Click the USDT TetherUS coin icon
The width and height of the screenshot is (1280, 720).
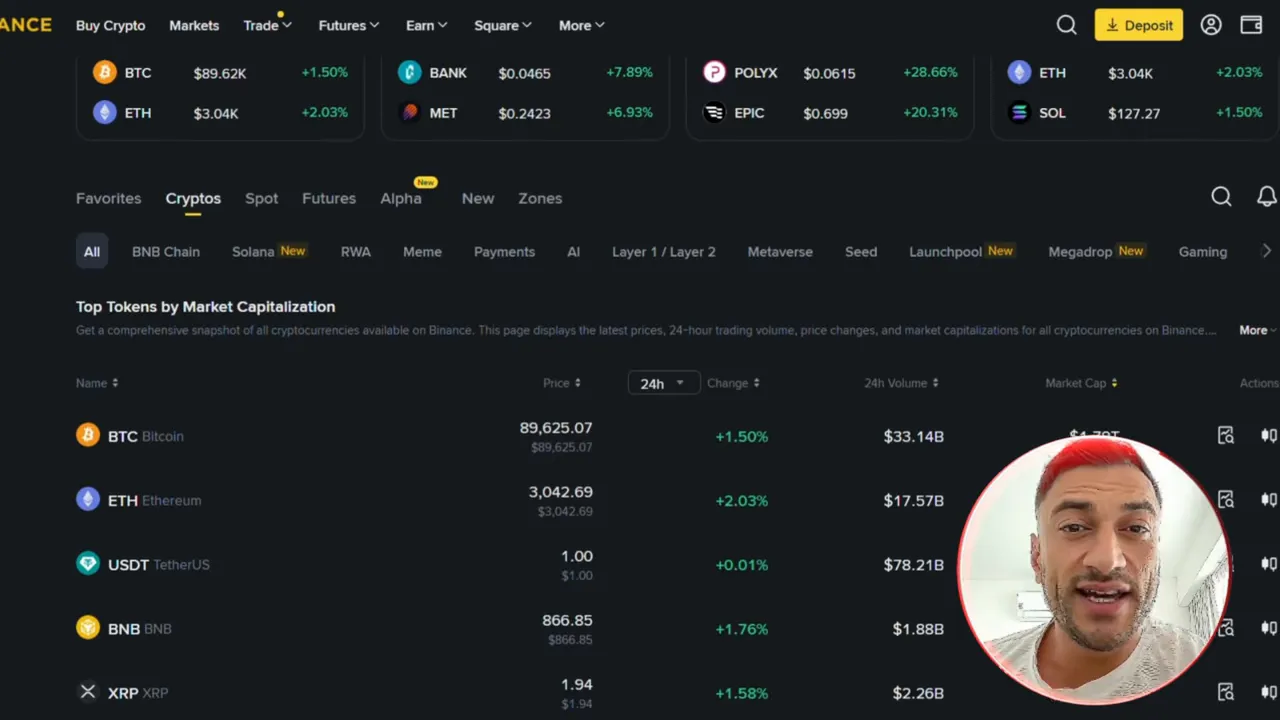pos(88,563)
